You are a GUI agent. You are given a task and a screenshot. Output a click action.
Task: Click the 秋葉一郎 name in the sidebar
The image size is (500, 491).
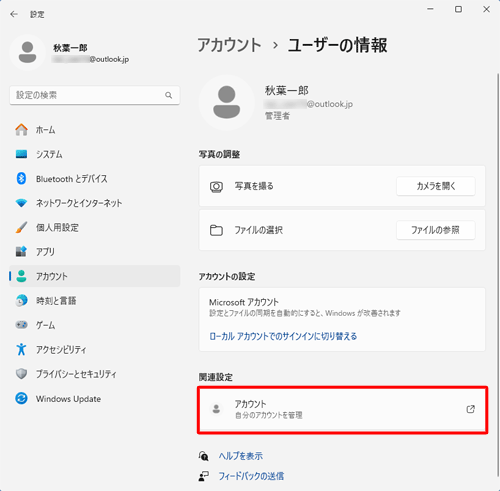[x=70, y=48]
